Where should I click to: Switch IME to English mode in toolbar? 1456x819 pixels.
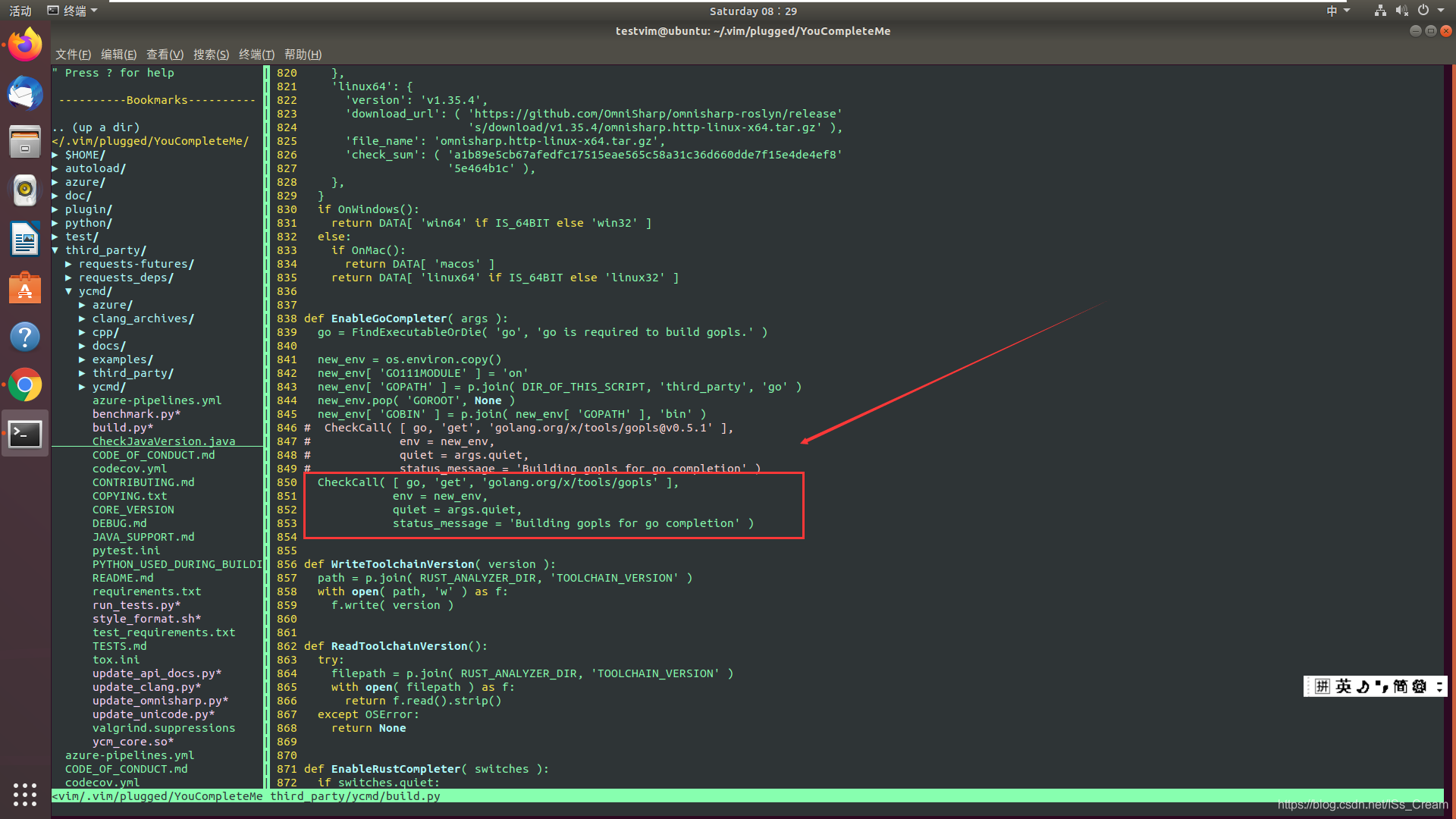(x=1343, y=686)
